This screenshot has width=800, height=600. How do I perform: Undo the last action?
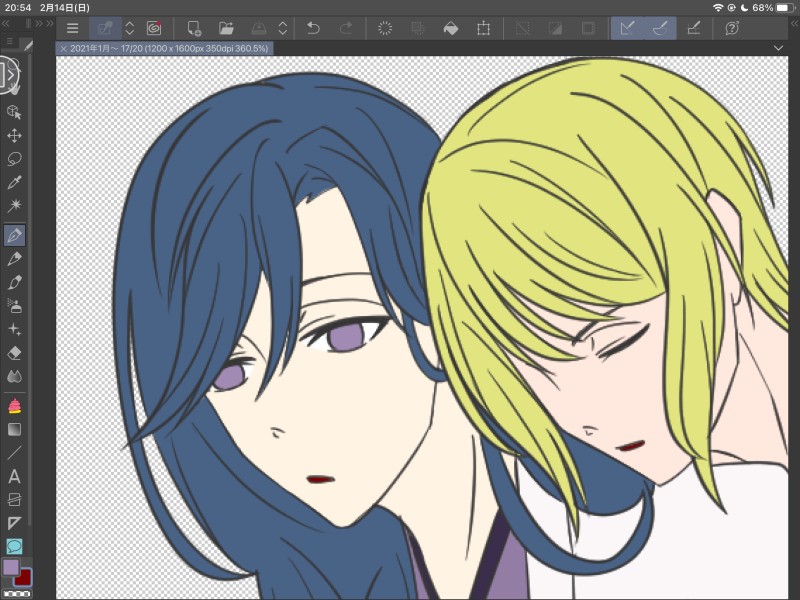tap(313, 28)
